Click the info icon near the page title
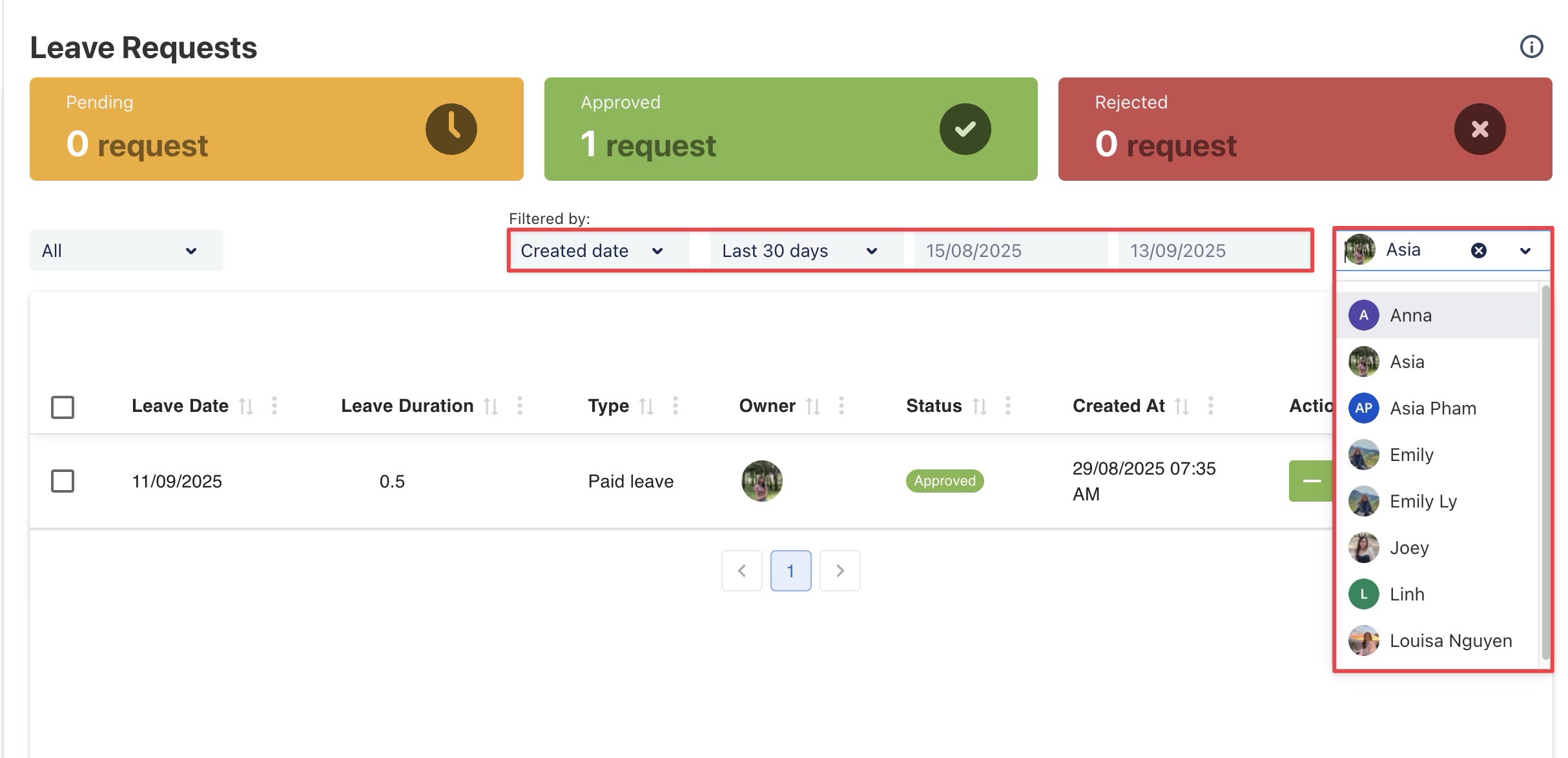 pos(1531,46)
